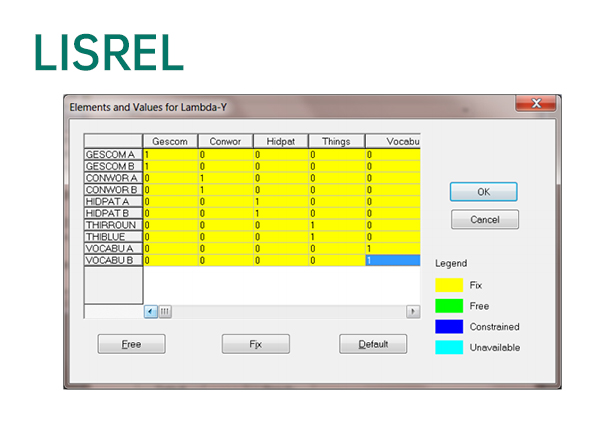Click the highlighted VOCABU B Vocabu cell
This screenshot has width=600, height=447.
(x=390, y=260)
